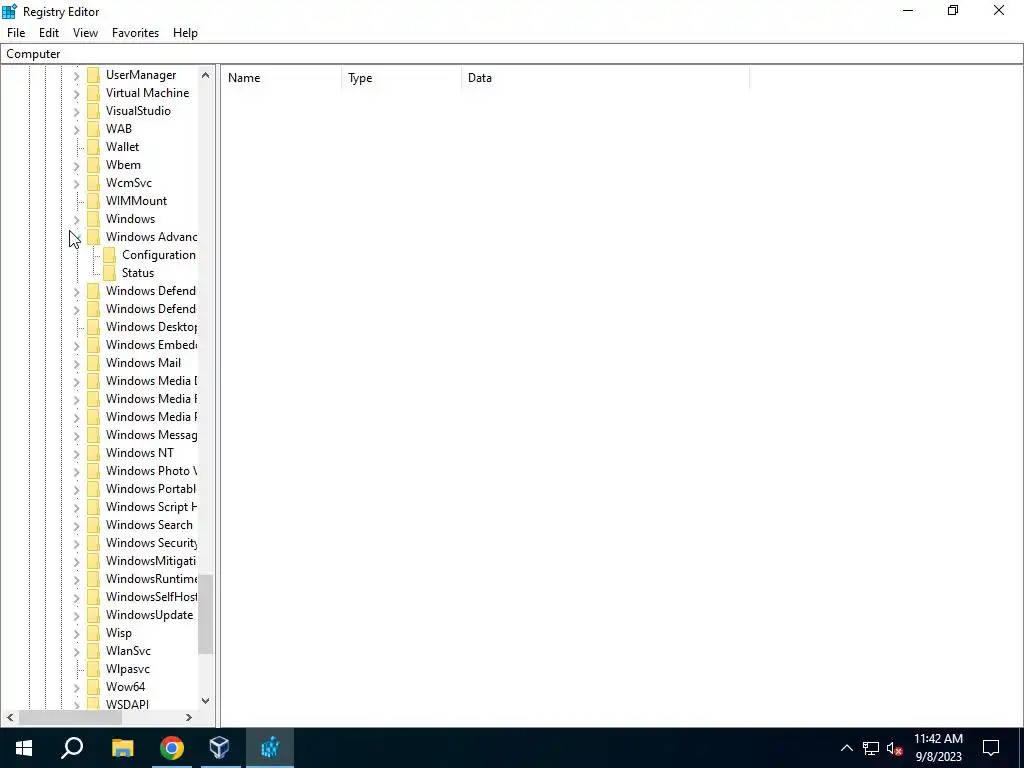Select the Wallet folder icon
This screenshot has height=768, width=1024.
coord(94,147)
